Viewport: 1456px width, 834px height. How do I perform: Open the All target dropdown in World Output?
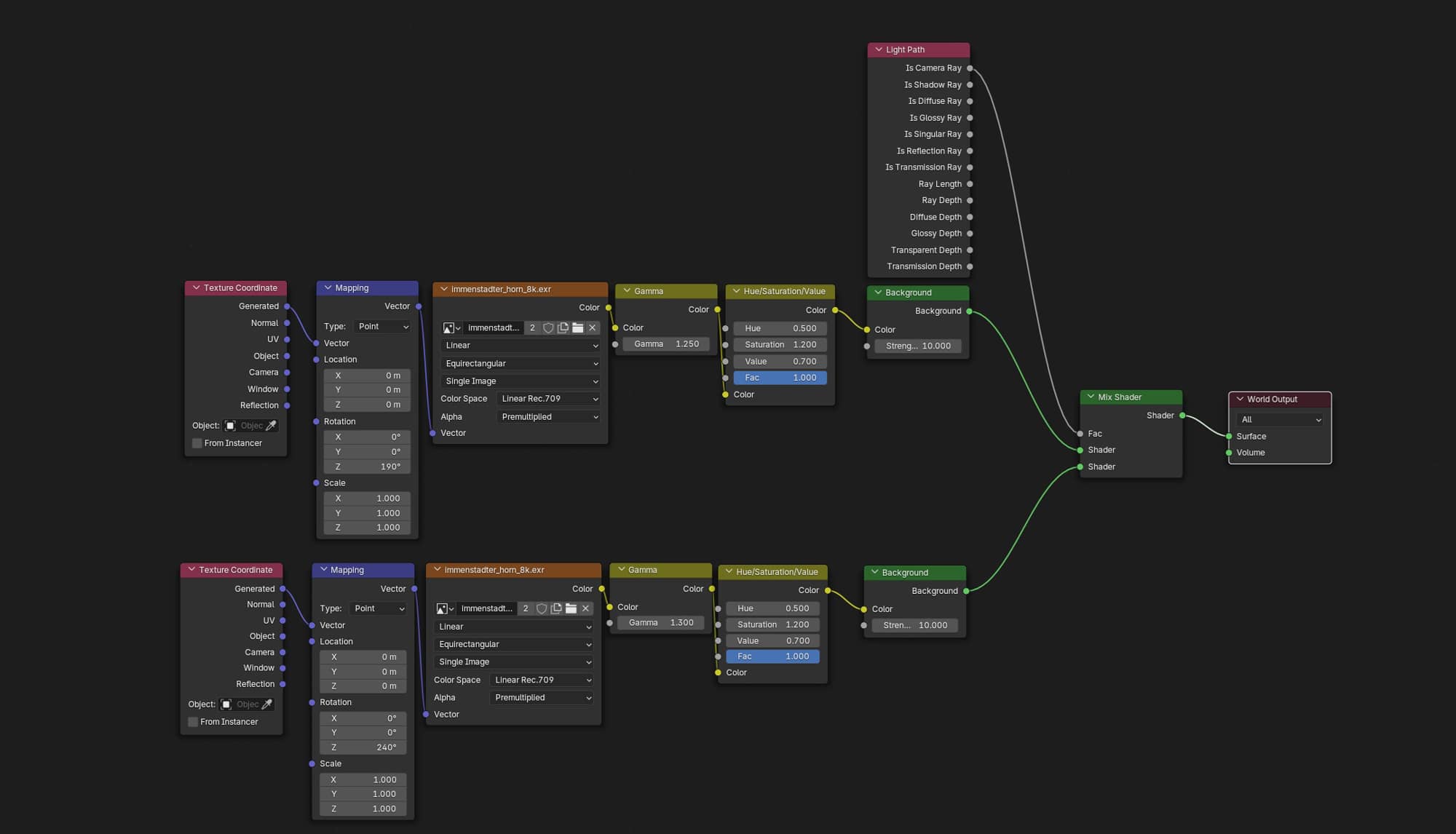(1280, 420)
